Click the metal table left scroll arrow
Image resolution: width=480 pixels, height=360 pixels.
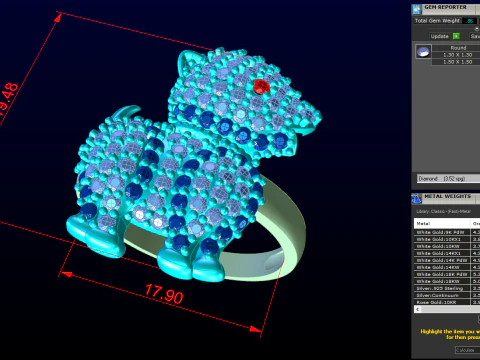[417, 309]
